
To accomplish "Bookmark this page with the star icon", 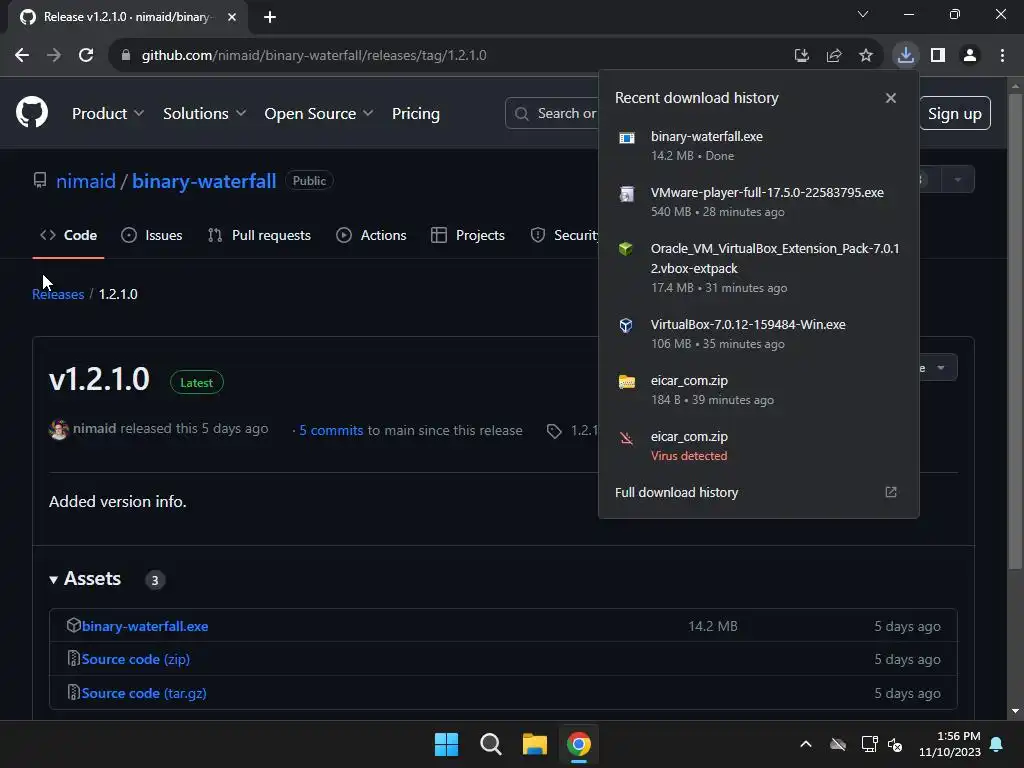I will point(865,56).
